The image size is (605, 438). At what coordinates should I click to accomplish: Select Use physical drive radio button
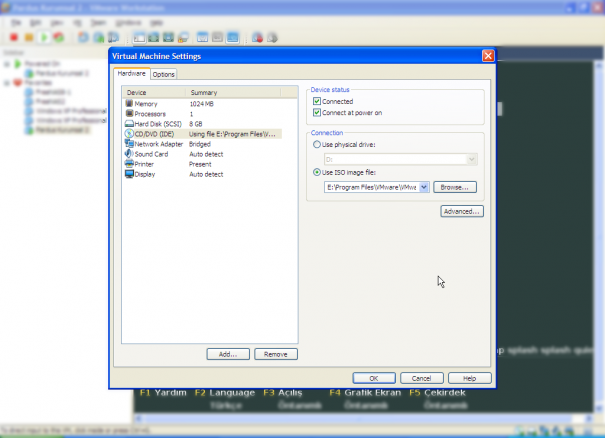click(x=317, y=144)
